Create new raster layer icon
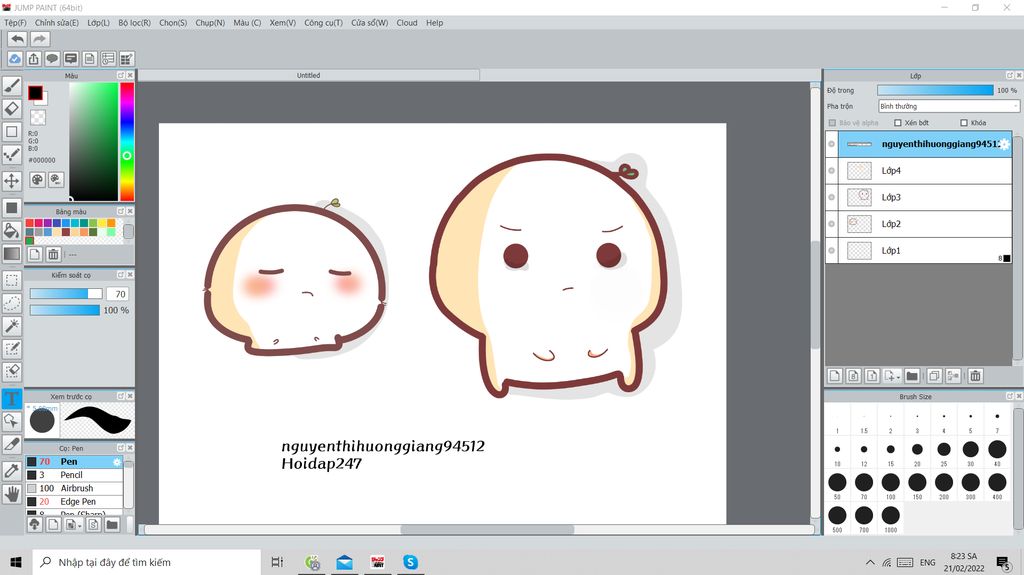1024x575 pixels. pos(835,376)
